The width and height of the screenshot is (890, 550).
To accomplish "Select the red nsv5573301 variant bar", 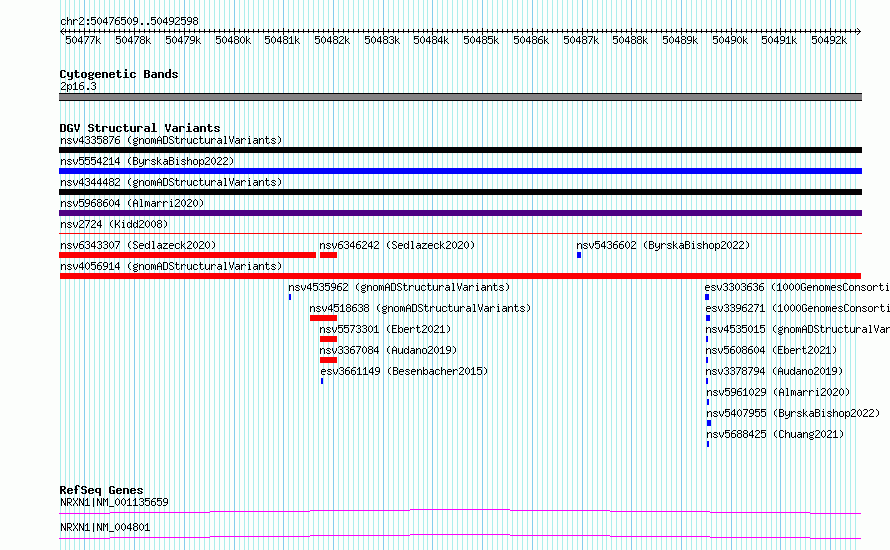I will (329, 339).
